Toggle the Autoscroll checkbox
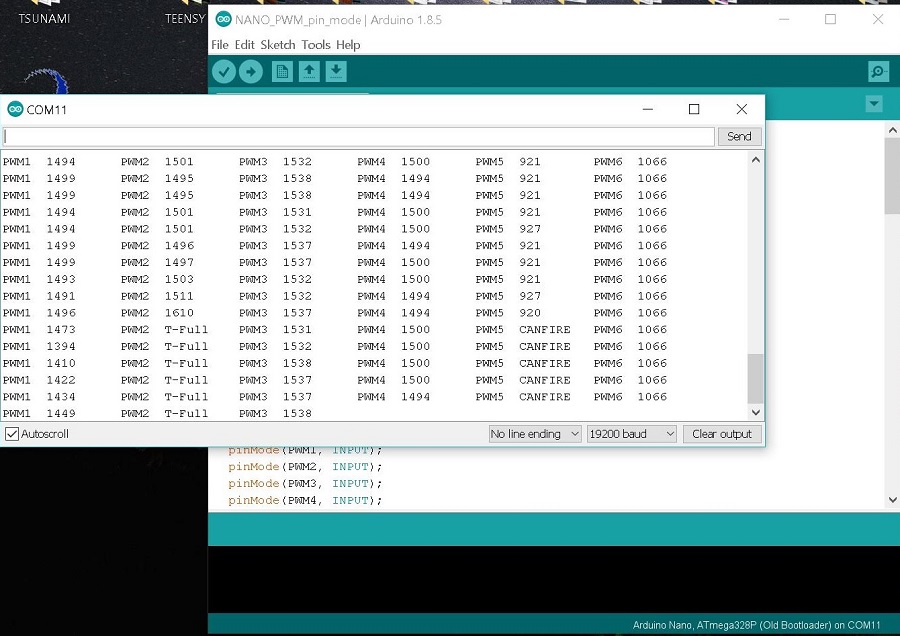 pyautogui.click(x=12, y=434)
